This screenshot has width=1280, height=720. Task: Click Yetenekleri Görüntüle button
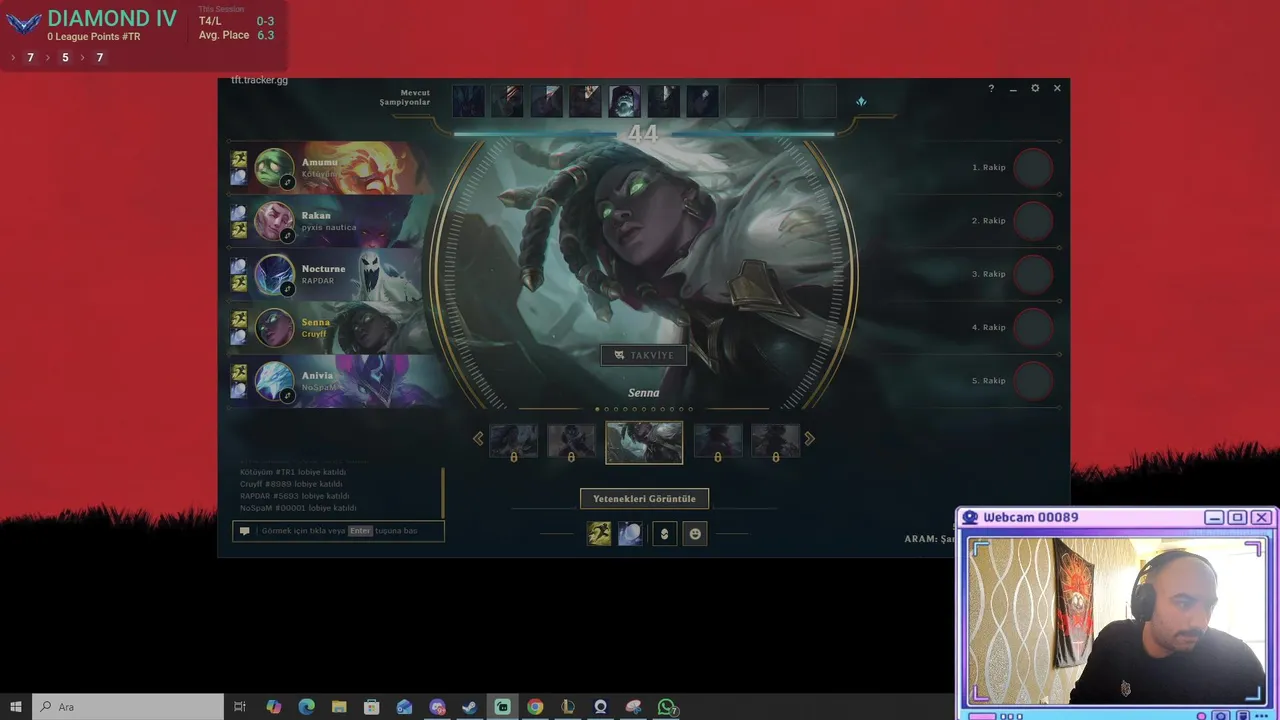644,498
